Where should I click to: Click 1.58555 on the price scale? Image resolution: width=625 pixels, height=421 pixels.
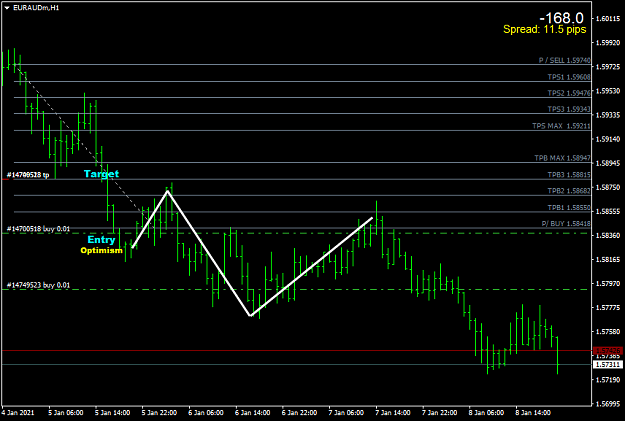[x=607, y=211]
